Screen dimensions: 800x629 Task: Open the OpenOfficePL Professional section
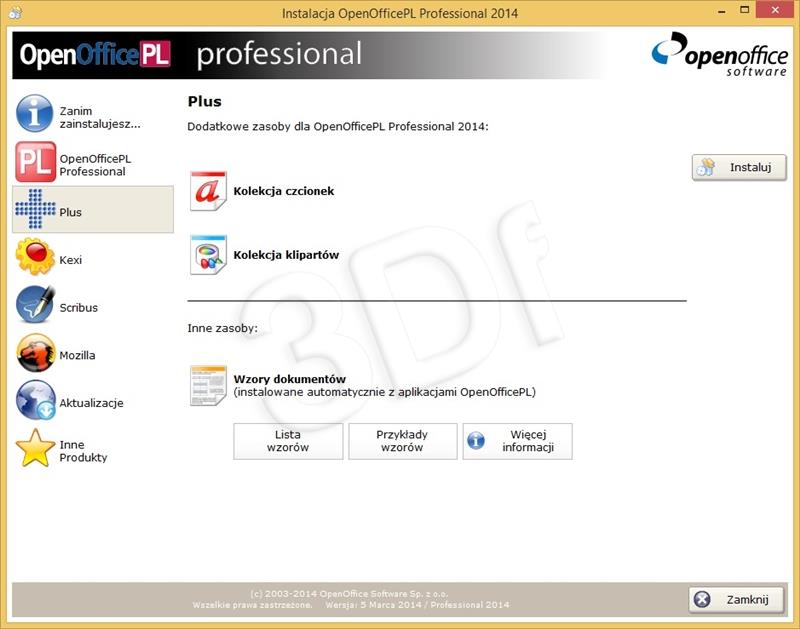click(x=93, y=162)
